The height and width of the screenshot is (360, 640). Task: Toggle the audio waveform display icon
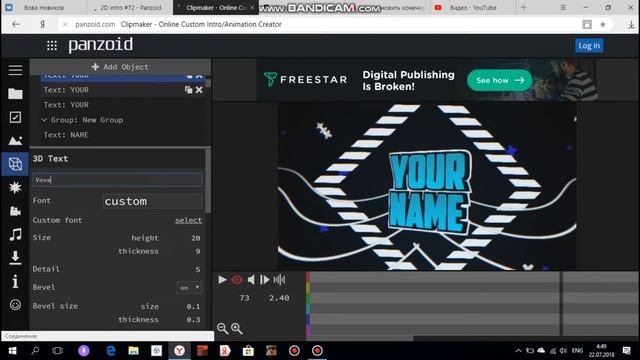click(x=279, y=280)
